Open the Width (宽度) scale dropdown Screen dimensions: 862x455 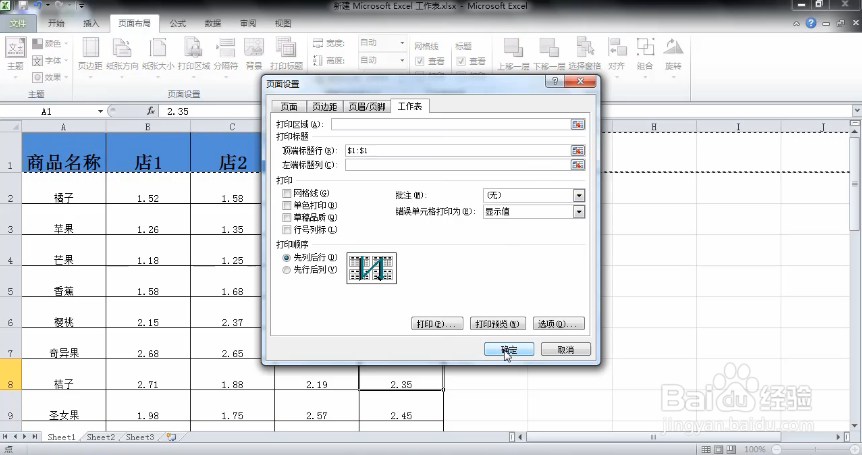pos(402,43)
